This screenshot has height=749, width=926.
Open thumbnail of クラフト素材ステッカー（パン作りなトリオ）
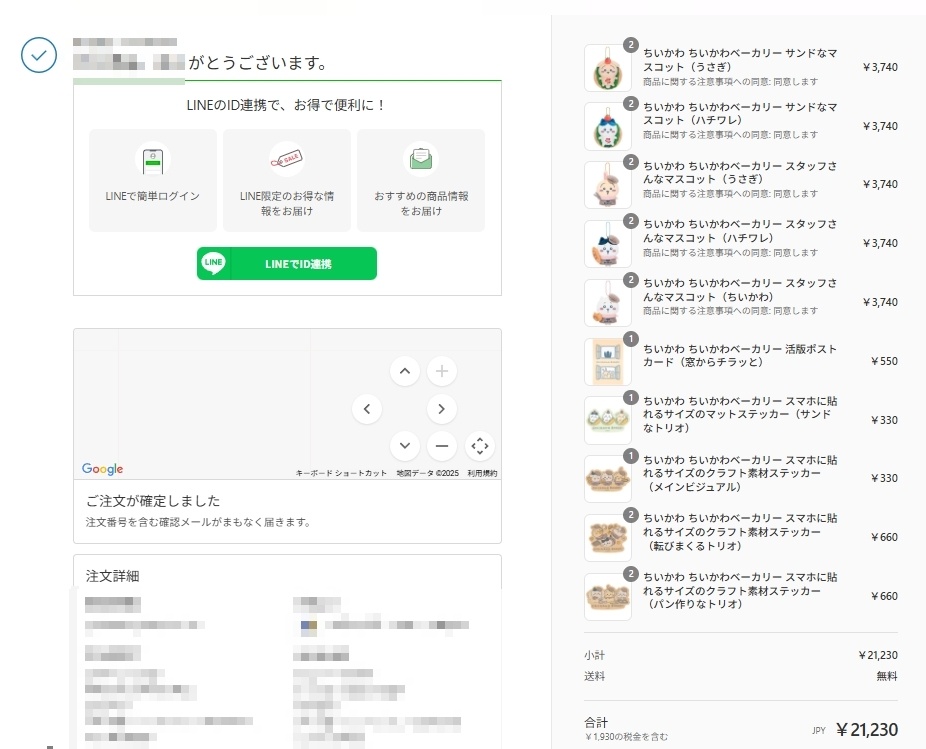(608, 597)
